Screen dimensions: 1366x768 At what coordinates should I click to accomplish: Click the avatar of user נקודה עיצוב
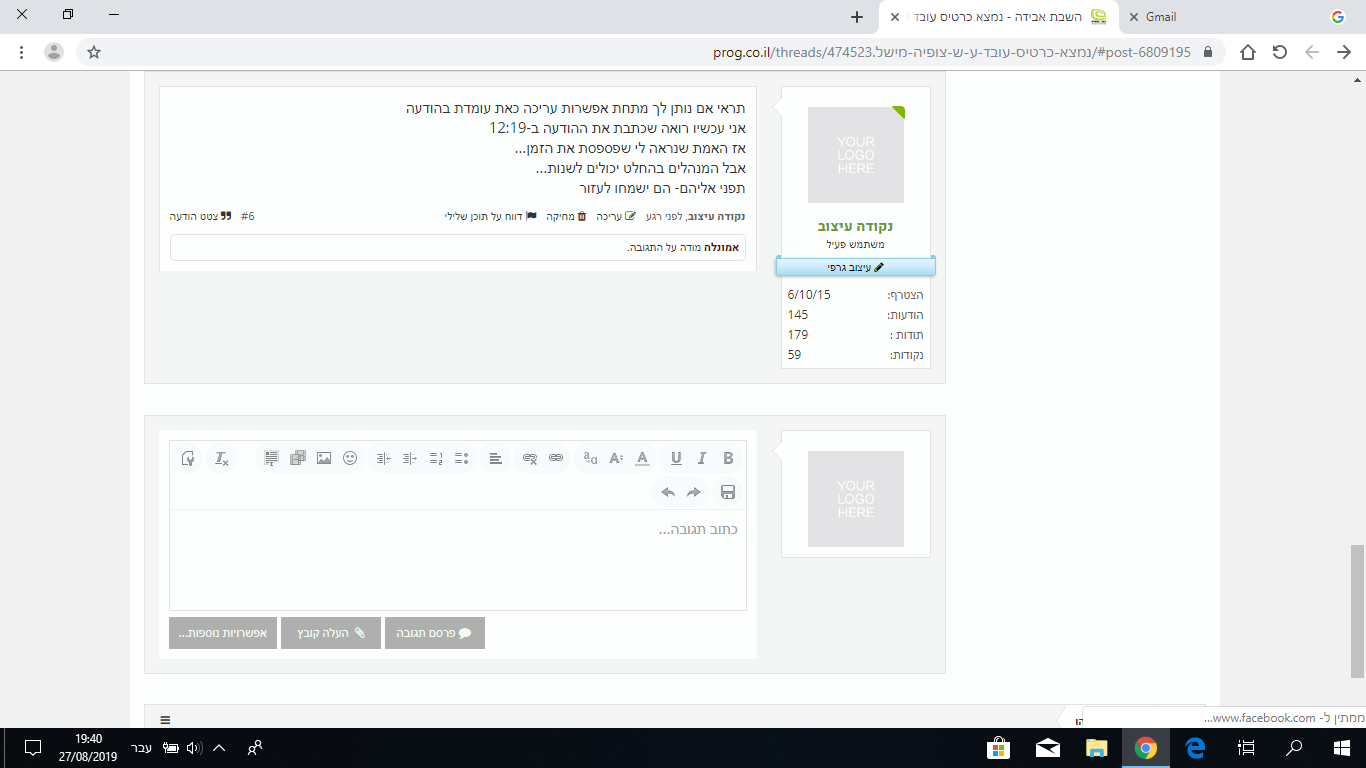[856, 155]
